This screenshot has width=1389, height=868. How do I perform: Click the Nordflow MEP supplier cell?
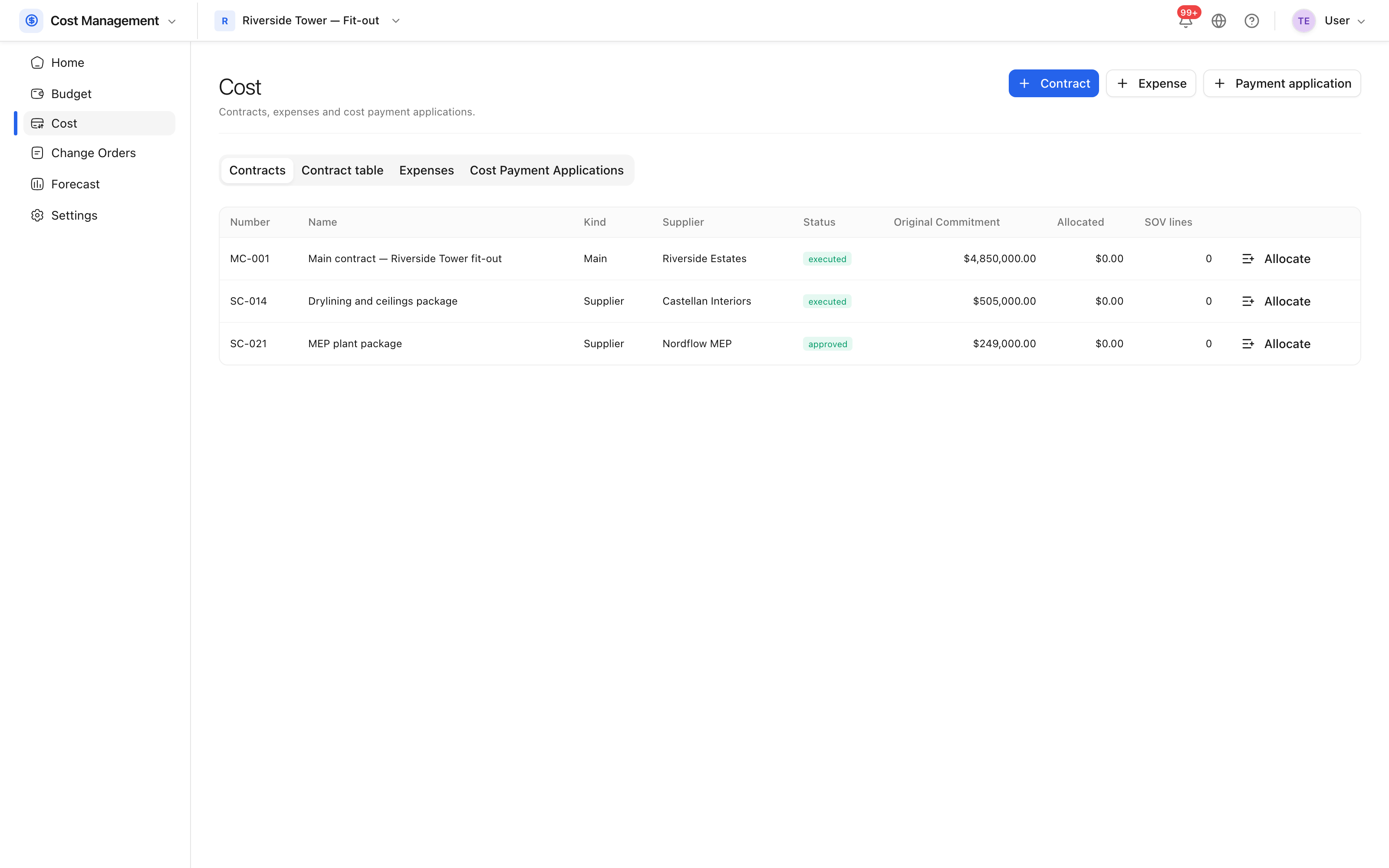coord(697,344)
